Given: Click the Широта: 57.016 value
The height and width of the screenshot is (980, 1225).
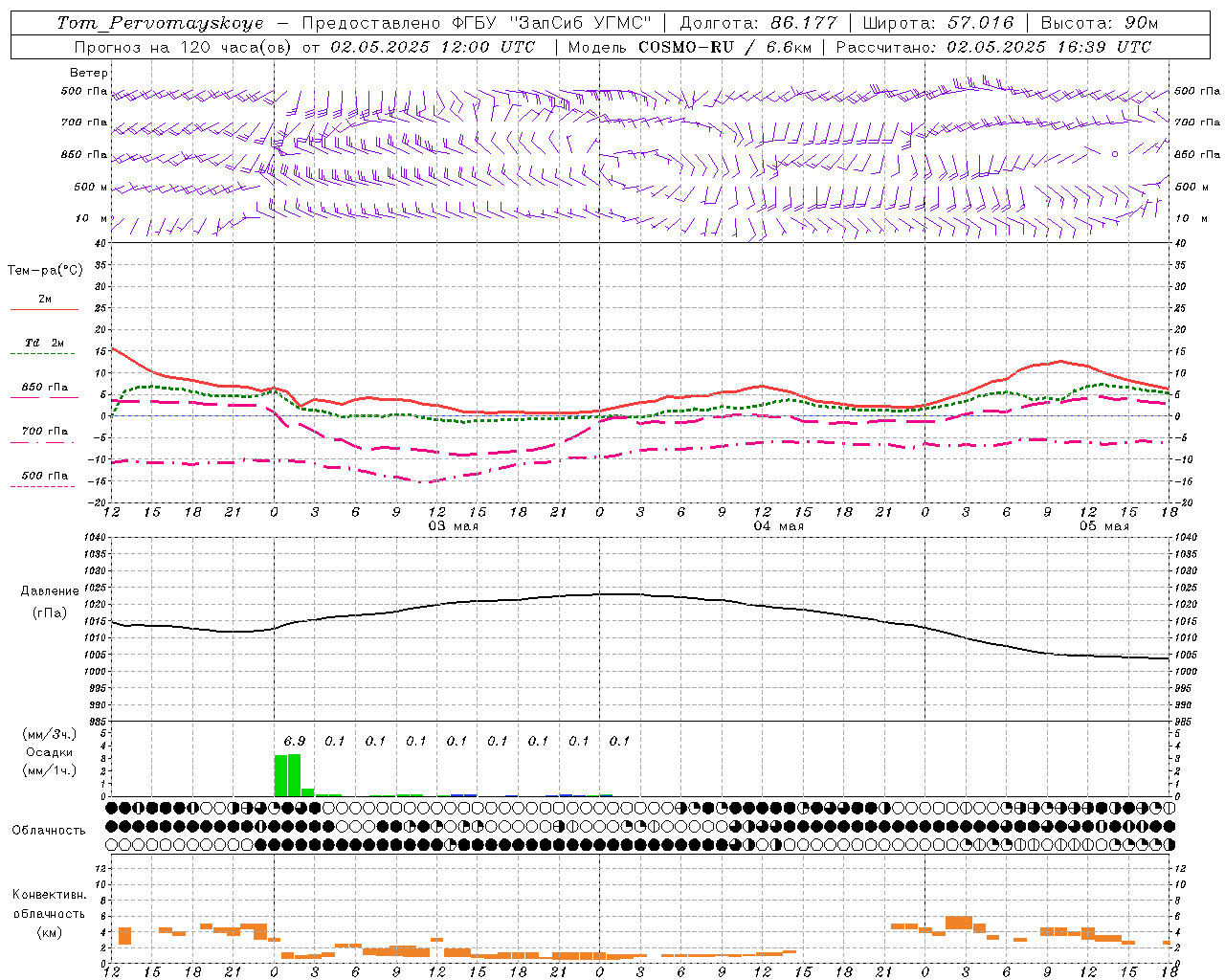Looking at the screenshot, I should pos(938,23).
